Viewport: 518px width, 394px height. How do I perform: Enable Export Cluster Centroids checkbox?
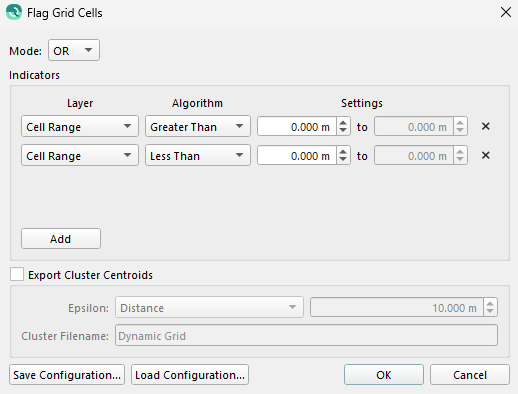17,275
